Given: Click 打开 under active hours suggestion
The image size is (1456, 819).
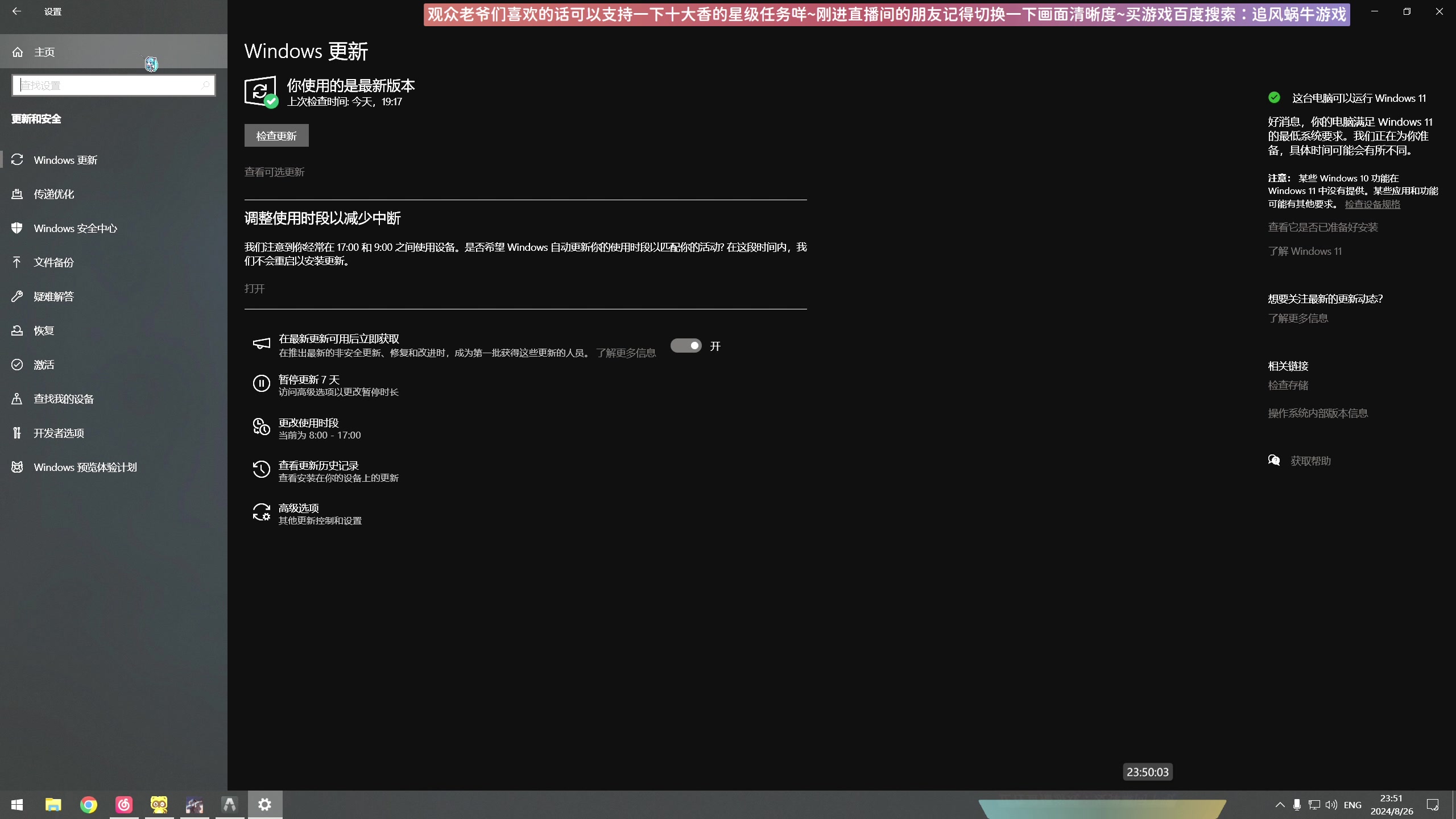Looking at the screenshot, I should click(x=254, y=288).
